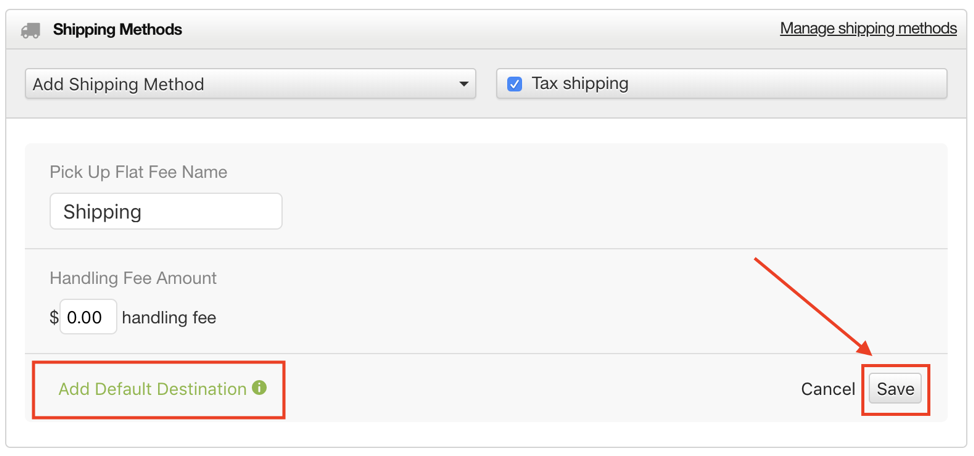This screenshot has width=974, height=456.
Task: Focus the Pick Up Flat Fee Name field
Action: 166,211
